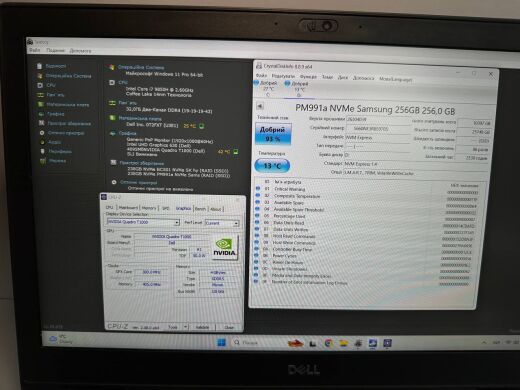Open the Подання menu in Speccy
The width and height of the screenshot is (520, 390).
coord(55,51)
